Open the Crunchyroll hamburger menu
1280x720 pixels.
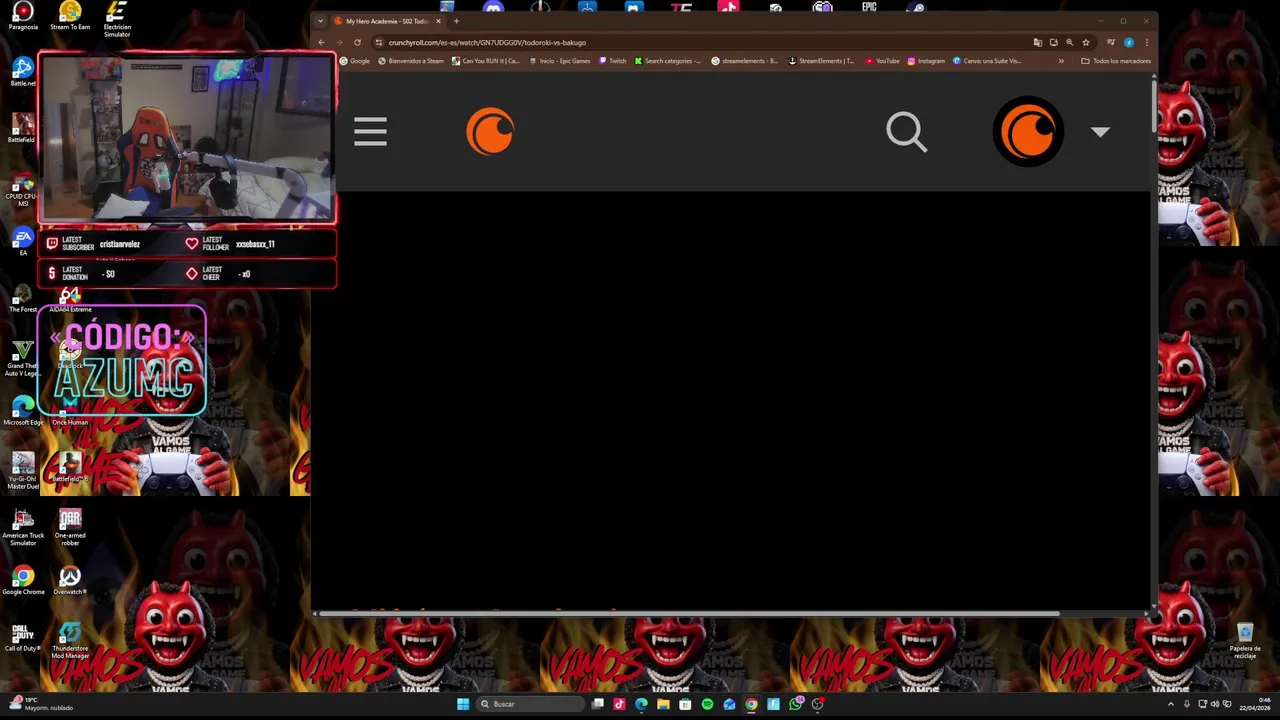pos(370,132)
